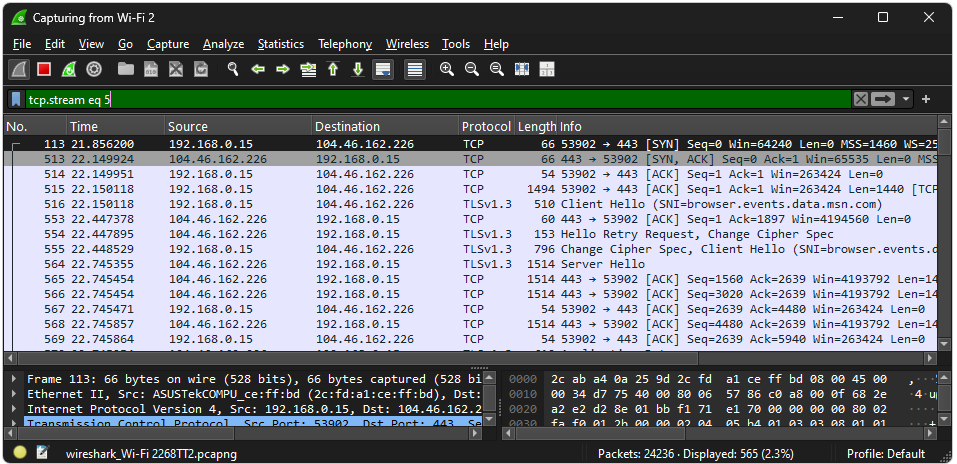
Task: Click the Find a packet magnifier
Action: point(233,69)
